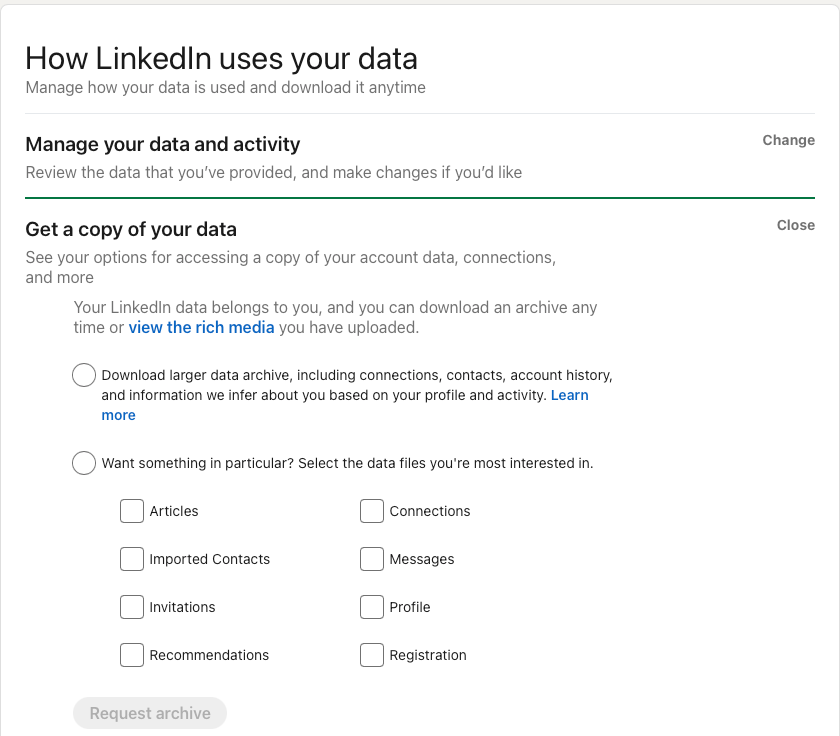
Task: Collapse 'Get a copy of your data' heading
Action: pyautogui.click(x=130, y=229)
